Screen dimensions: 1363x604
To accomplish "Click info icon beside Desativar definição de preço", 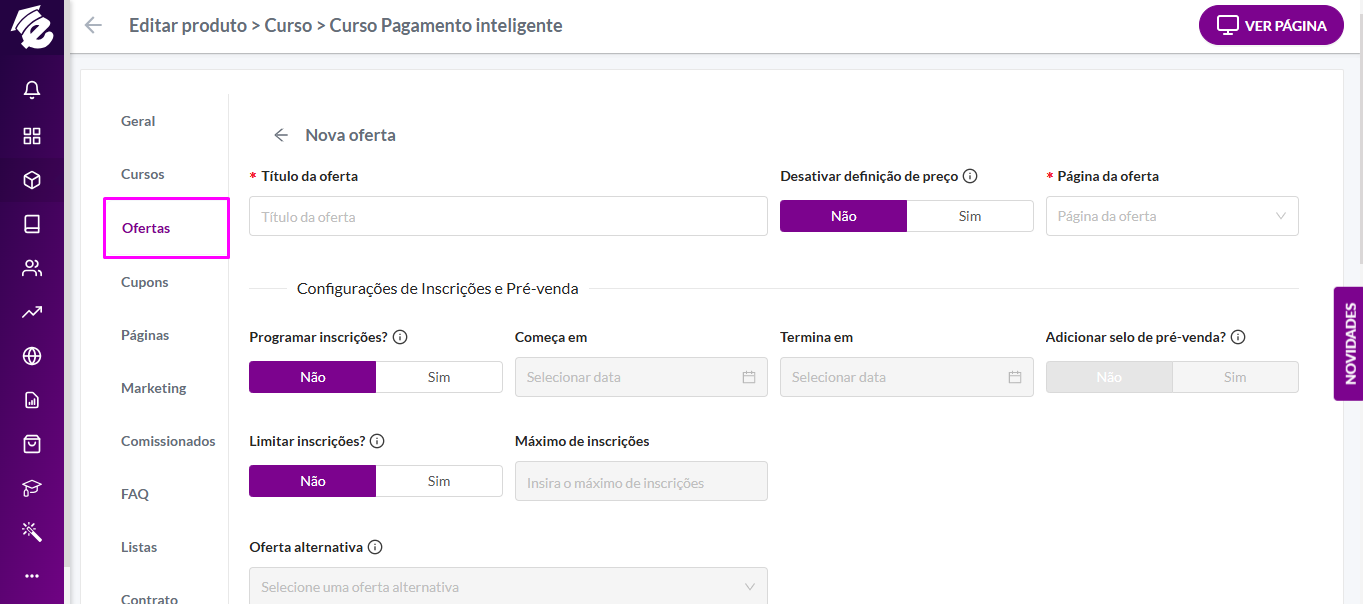I will 970,176.
